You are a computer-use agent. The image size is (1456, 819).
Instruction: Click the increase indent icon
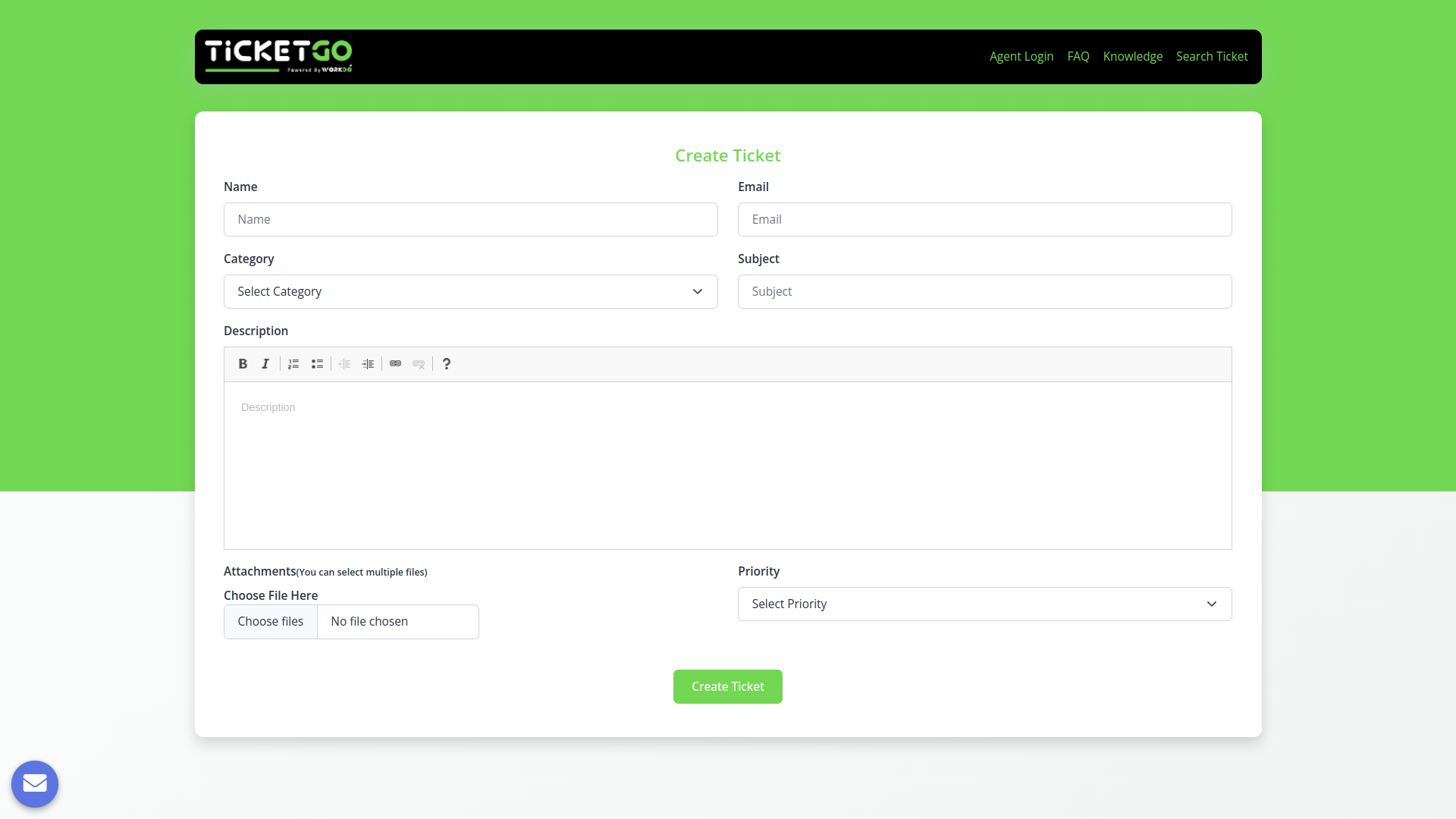point(368,364)
